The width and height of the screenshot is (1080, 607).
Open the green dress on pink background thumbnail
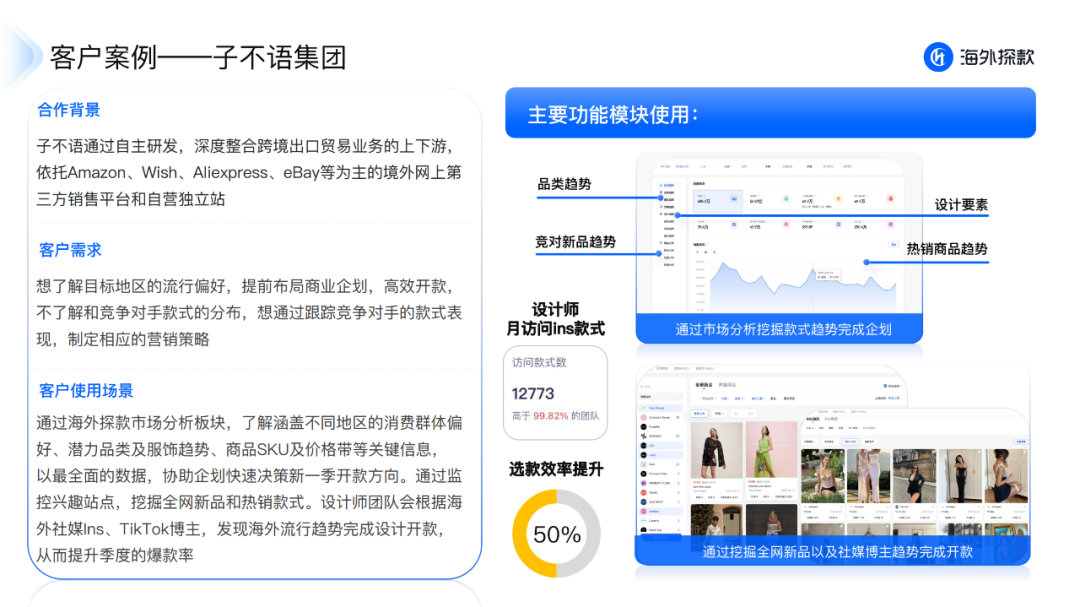[771, 451]
